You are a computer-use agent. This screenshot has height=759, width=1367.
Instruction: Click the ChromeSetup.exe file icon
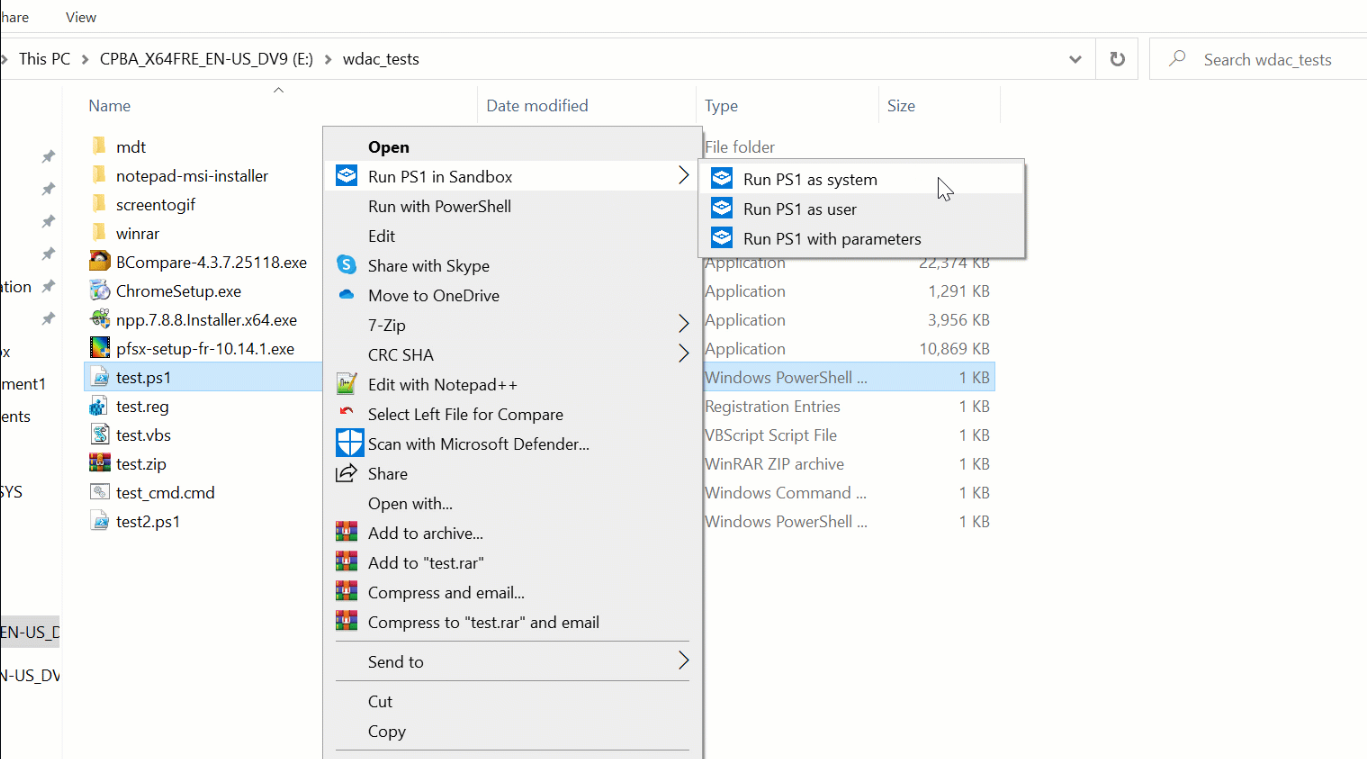pos(99,291)
